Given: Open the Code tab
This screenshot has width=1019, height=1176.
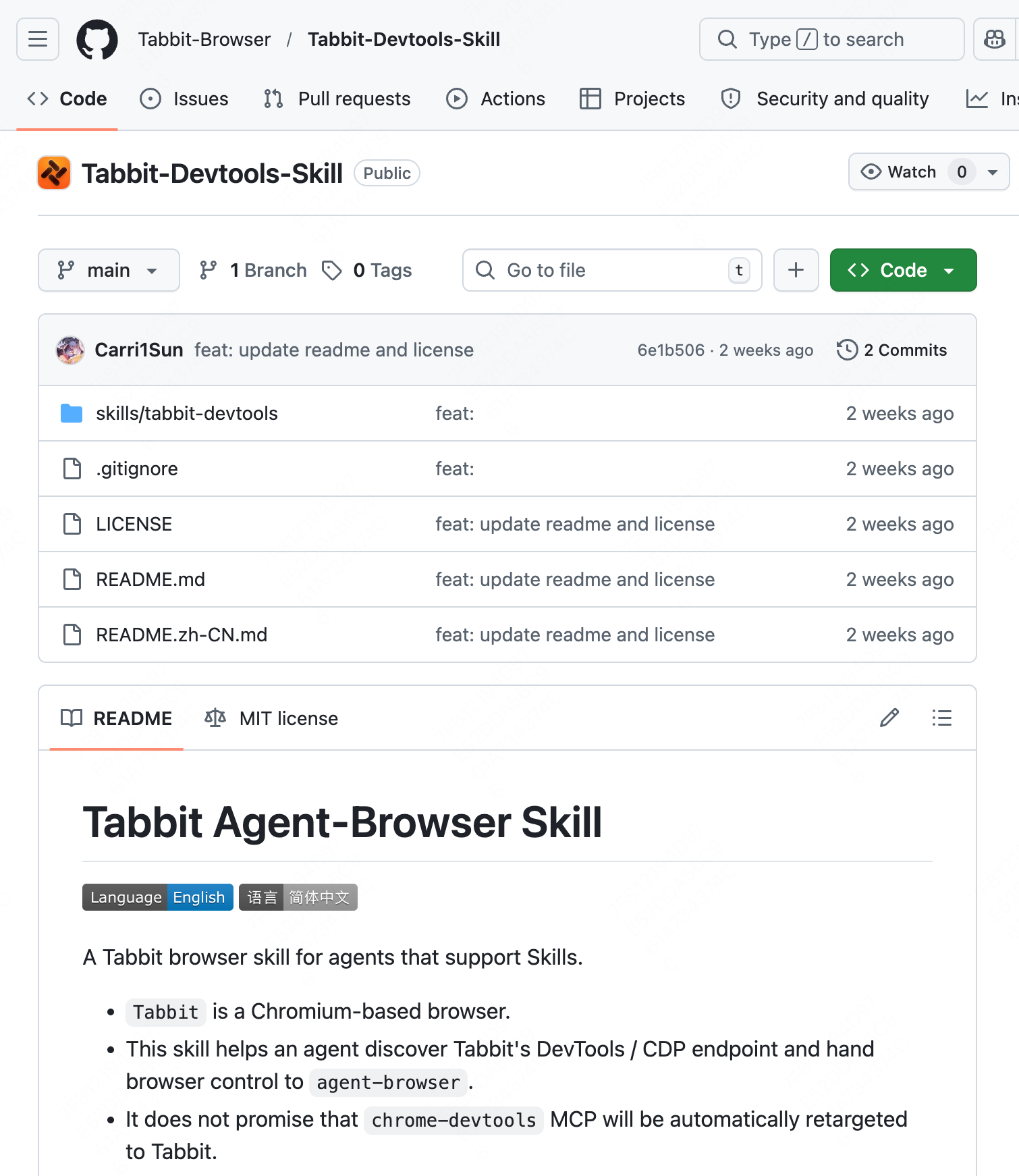Looking at the screenshot, I should (67, 99).
